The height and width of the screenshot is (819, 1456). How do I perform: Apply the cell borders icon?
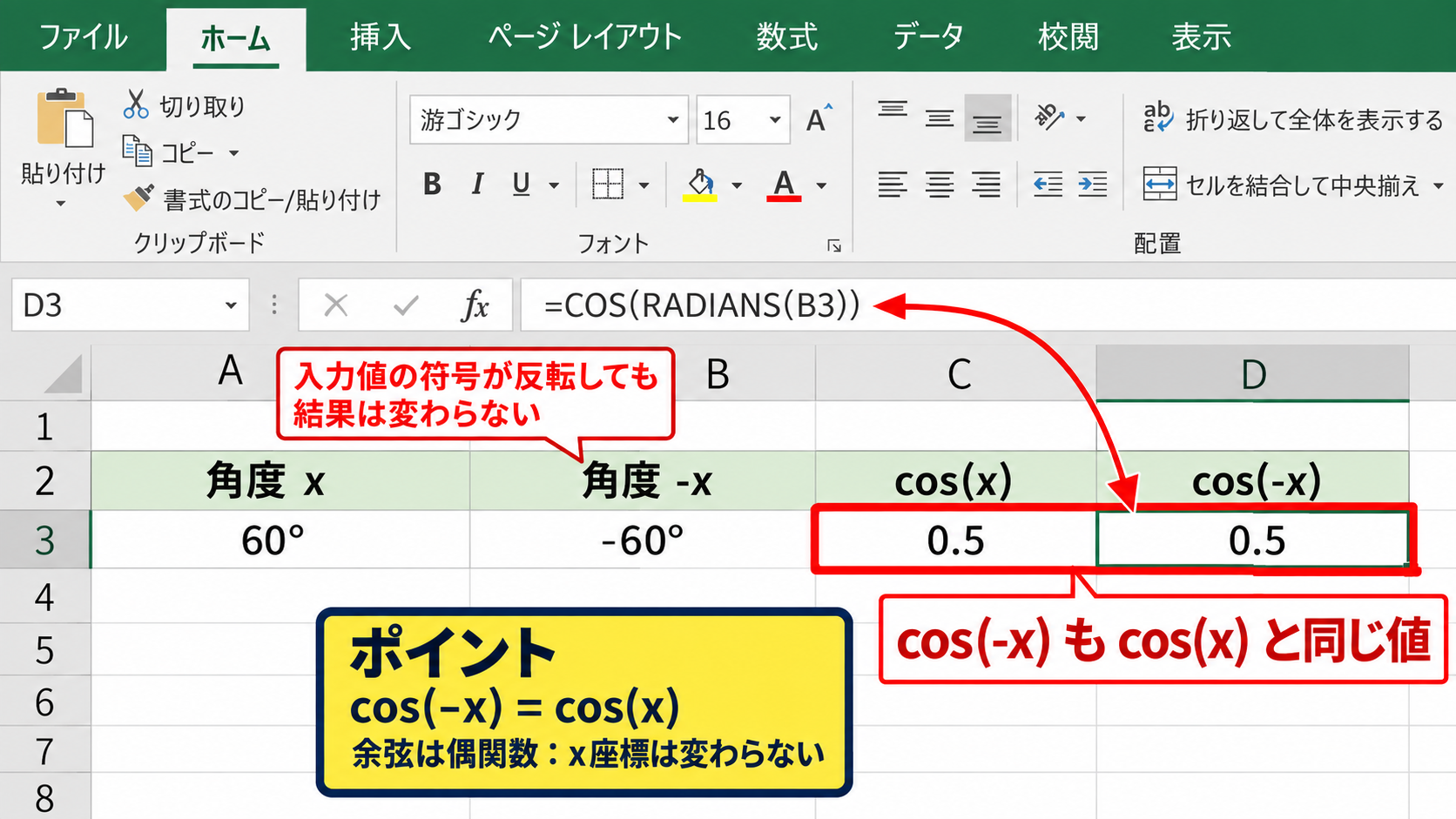[x=608, y=185]
